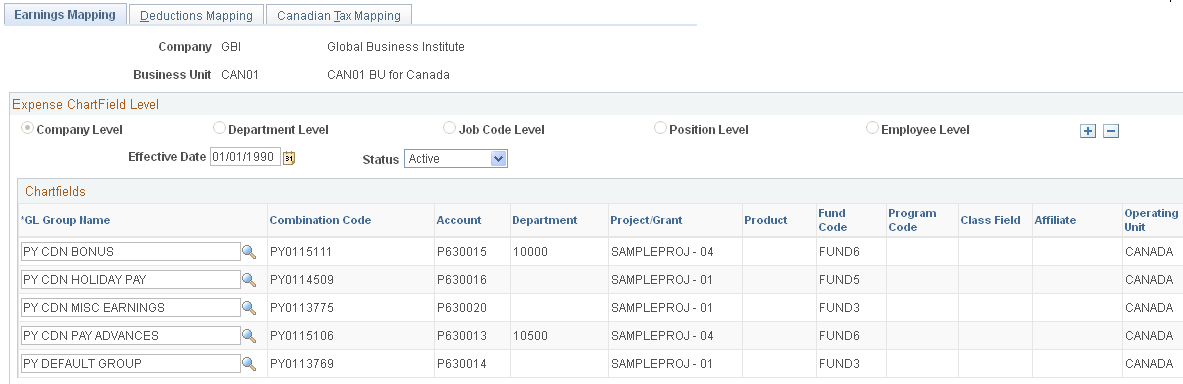Click FUND5 in Fund Code column

click(x=839, y=280)
